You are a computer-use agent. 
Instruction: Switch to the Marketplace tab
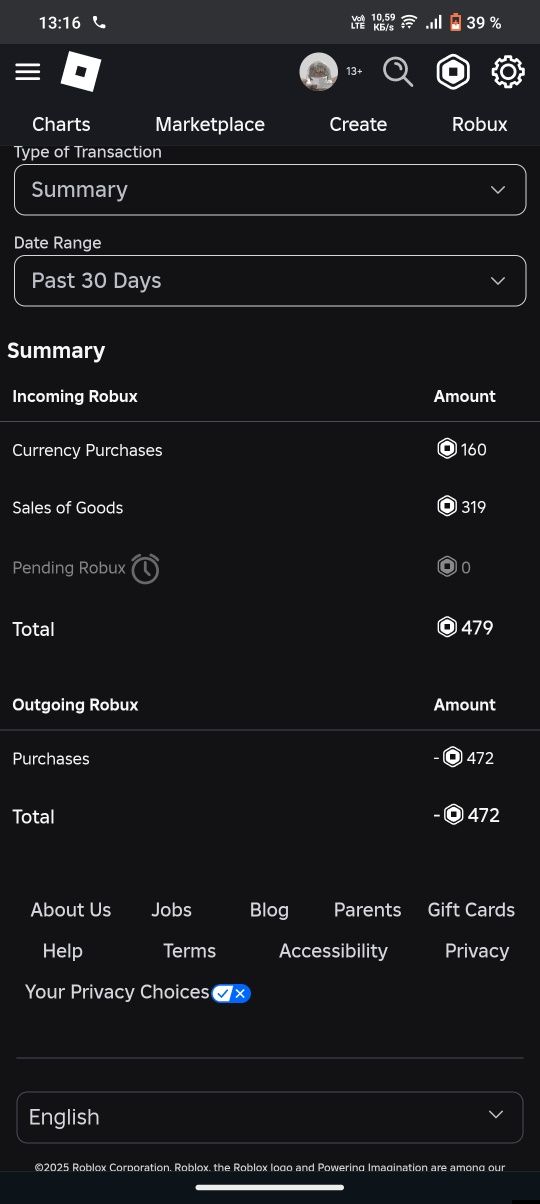pos(210,124)
